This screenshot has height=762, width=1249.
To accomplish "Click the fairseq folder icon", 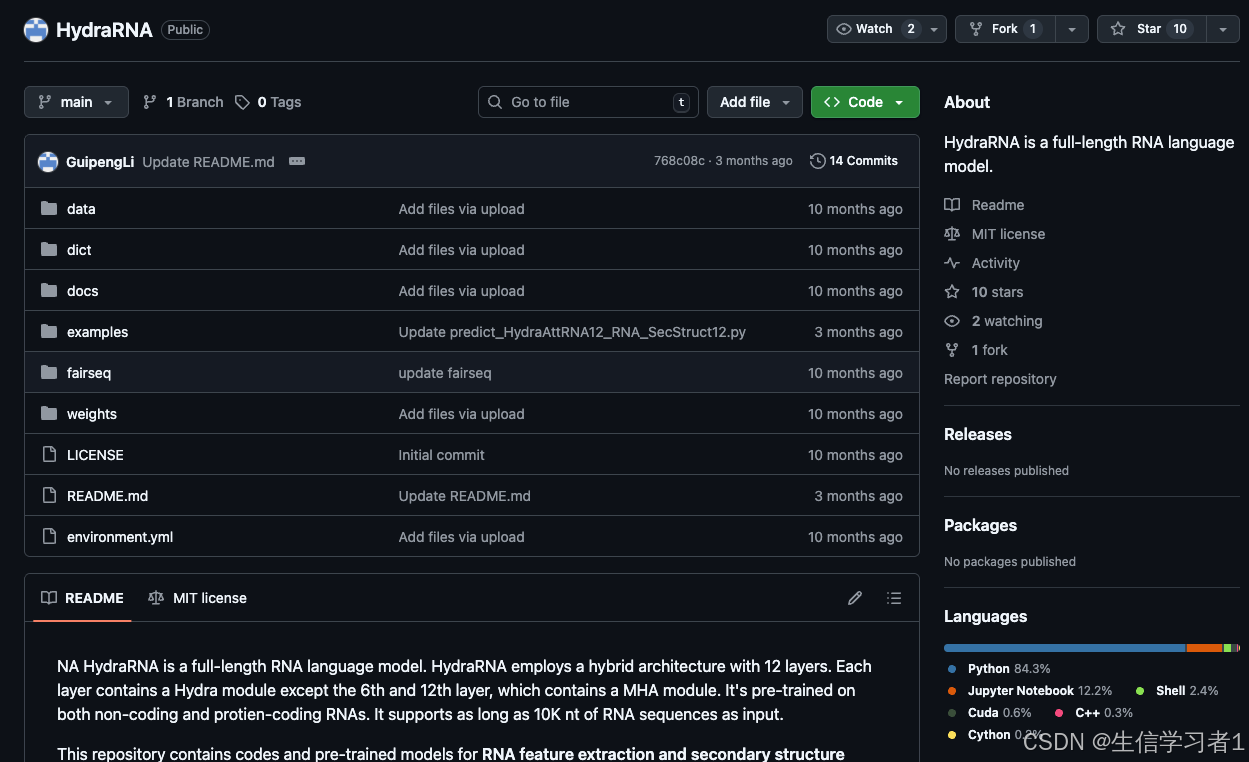I will pos(49,373).
